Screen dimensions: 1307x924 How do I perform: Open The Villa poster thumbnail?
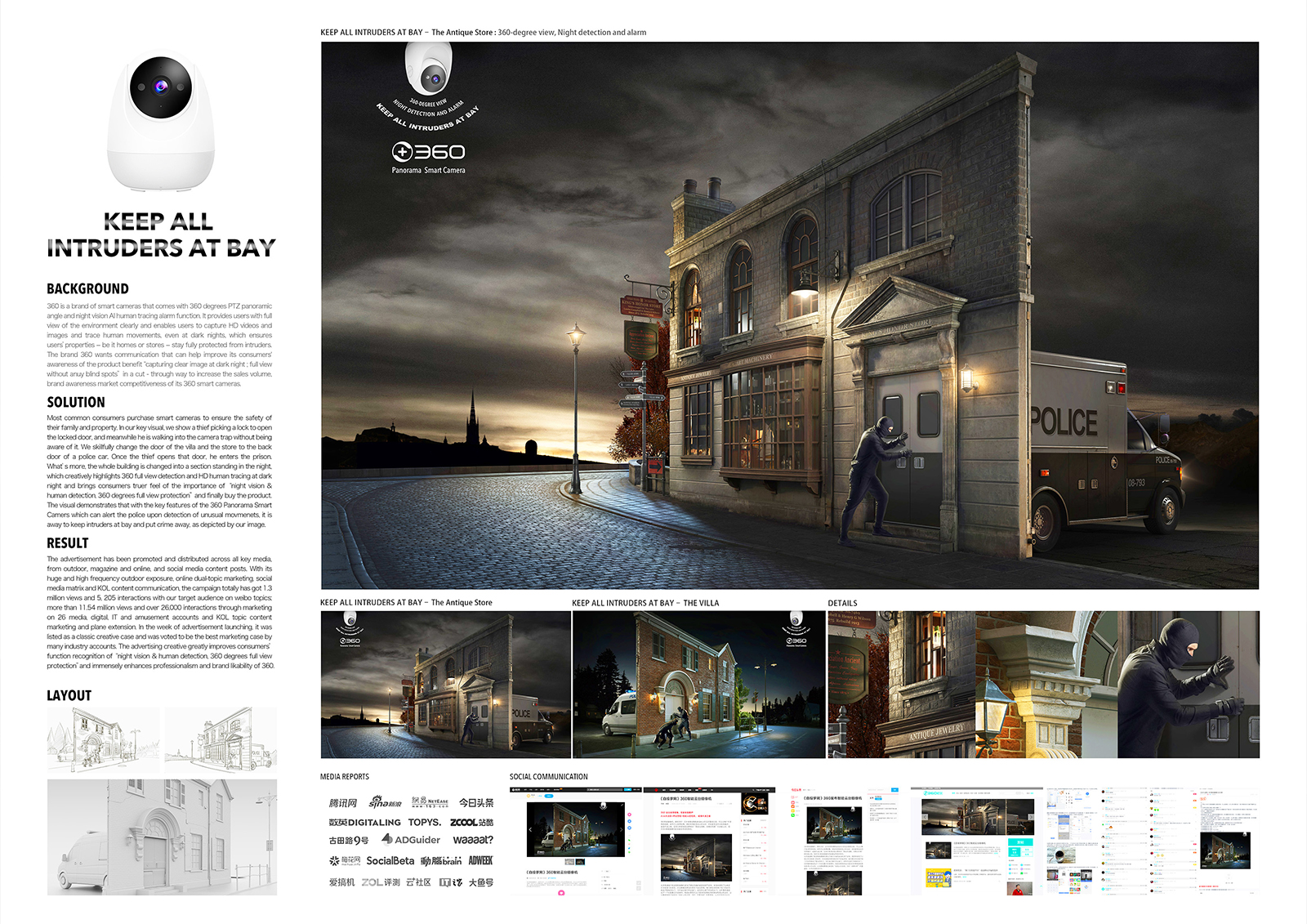698,685
